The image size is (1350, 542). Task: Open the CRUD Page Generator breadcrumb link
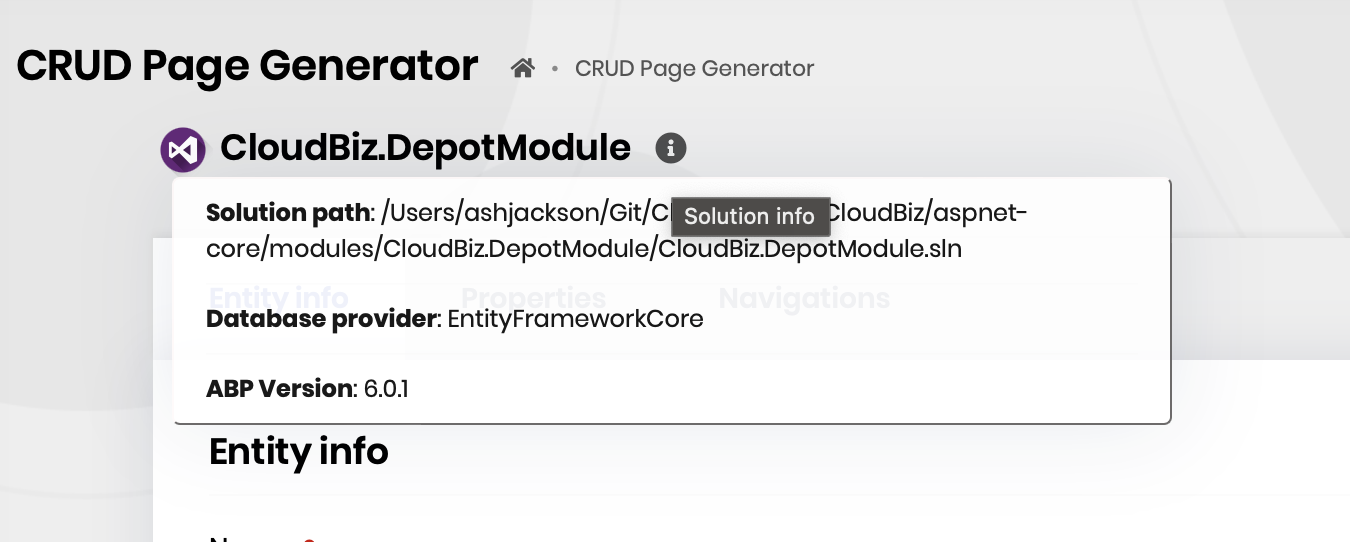(x=694, y=68)
